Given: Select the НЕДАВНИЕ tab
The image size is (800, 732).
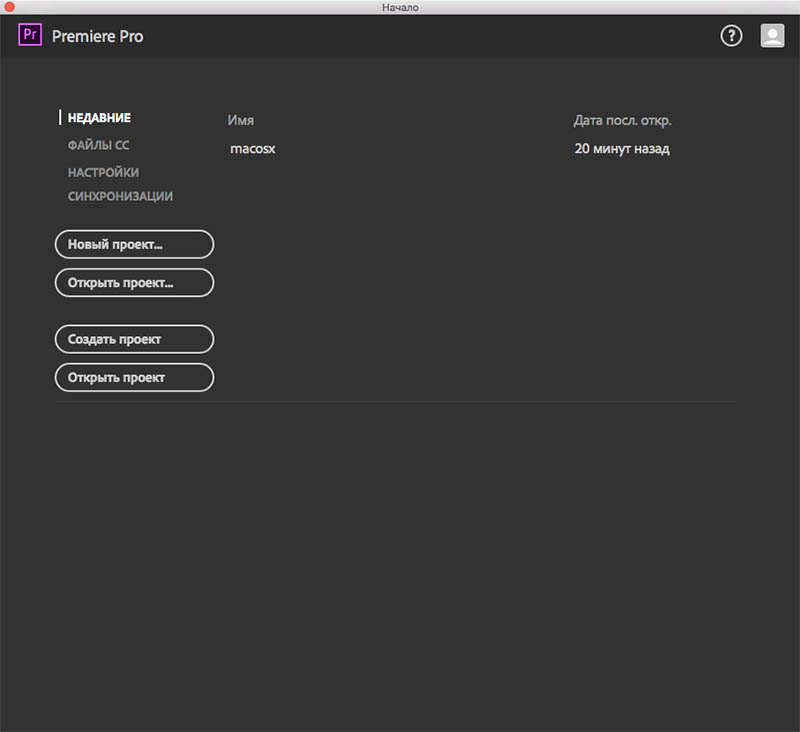Looking at the screenshot, I should (x=99, y=118).
